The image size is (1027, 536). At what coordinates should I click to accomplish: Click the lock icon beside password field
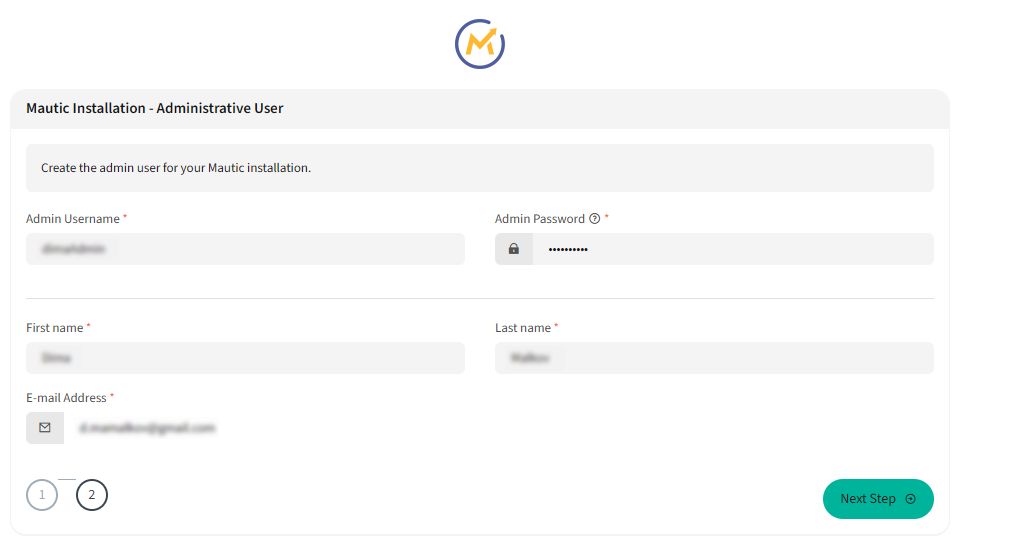pos(514,249)
